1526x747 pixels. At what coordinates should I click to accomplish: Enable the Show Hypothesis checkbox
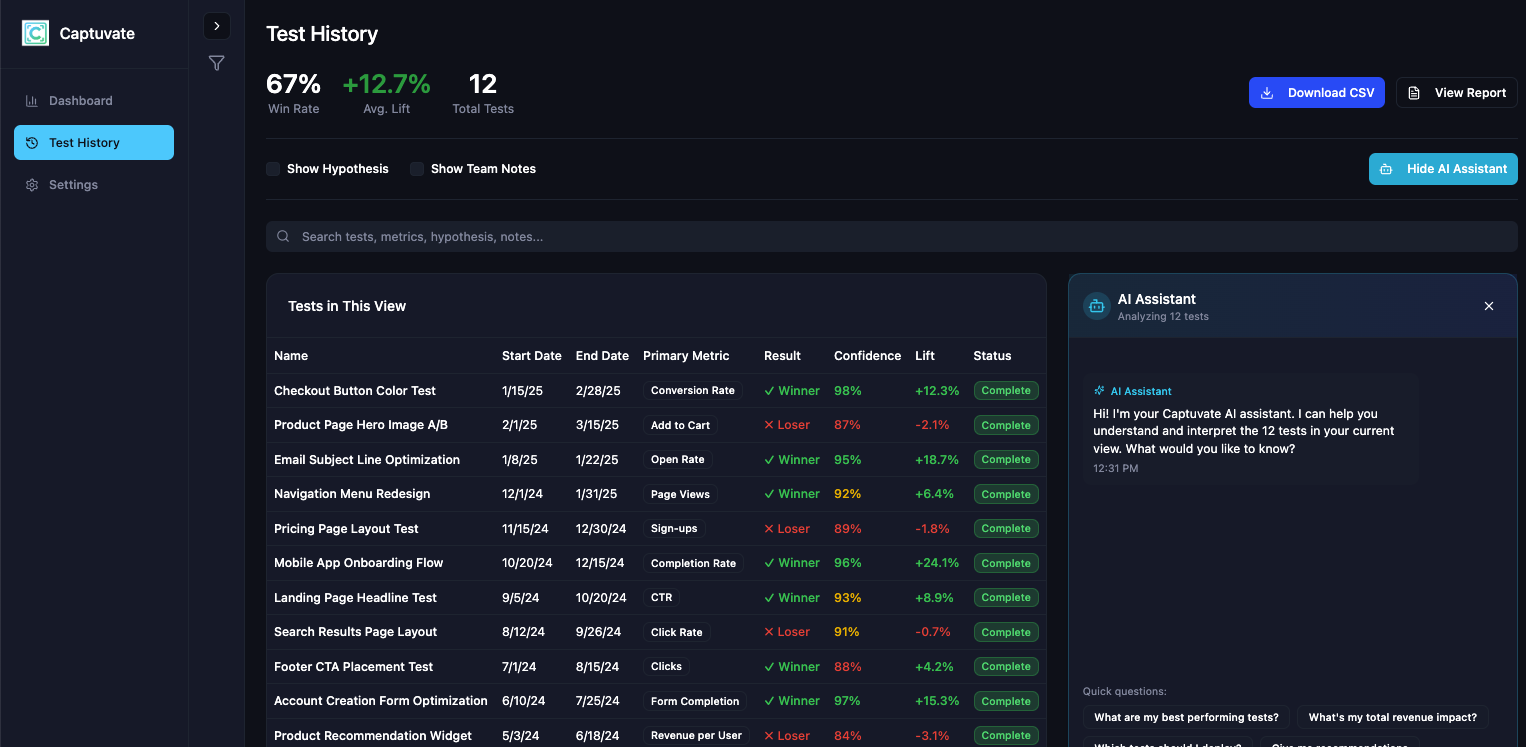click(273, 168)
